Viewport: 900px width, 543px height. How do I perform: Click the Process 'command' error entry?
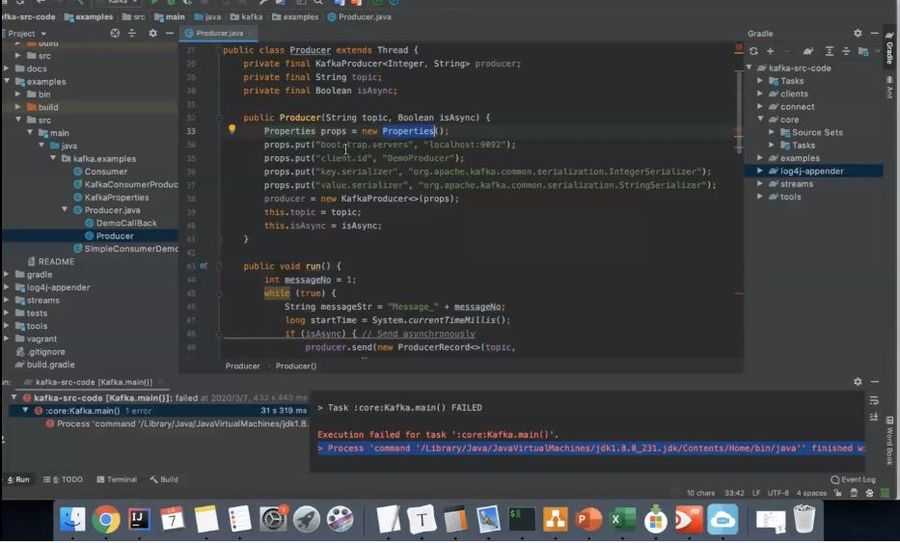(x=176, y=424)
